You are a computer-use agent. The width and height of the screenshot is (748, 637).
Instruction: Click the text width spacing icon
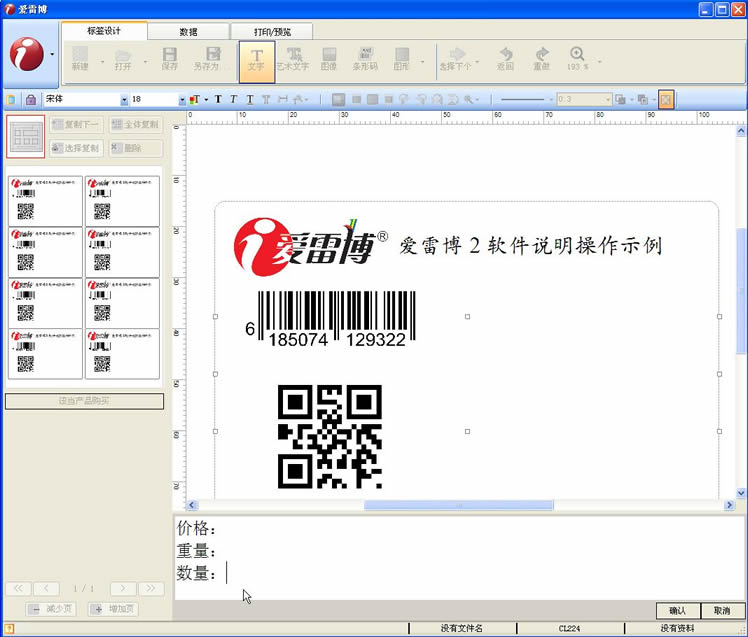283,99
